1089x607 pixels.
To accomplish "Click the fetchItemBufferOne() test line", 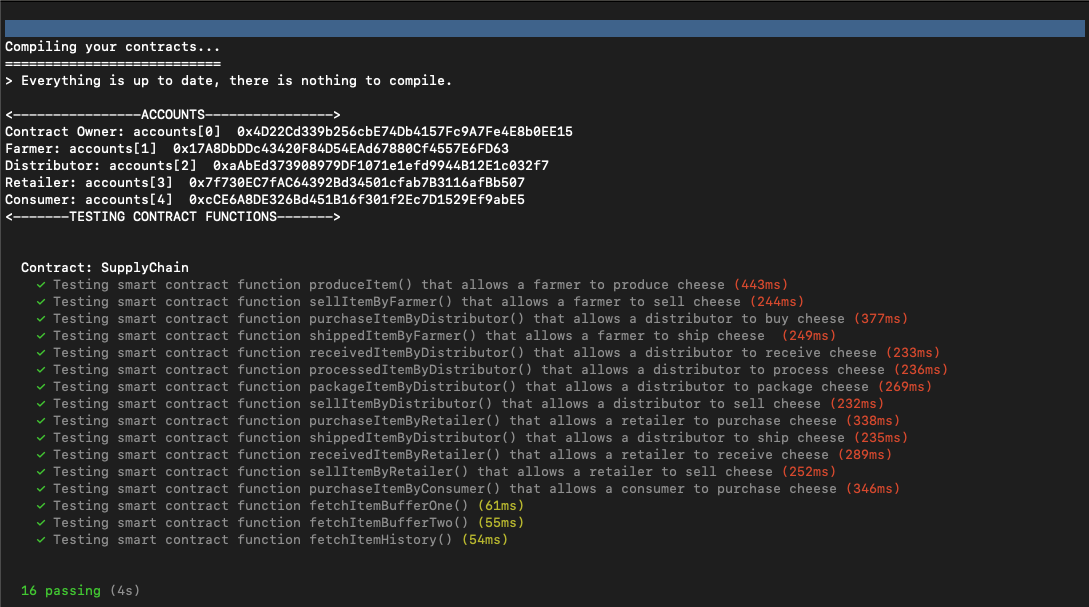I will pos(280,506).
